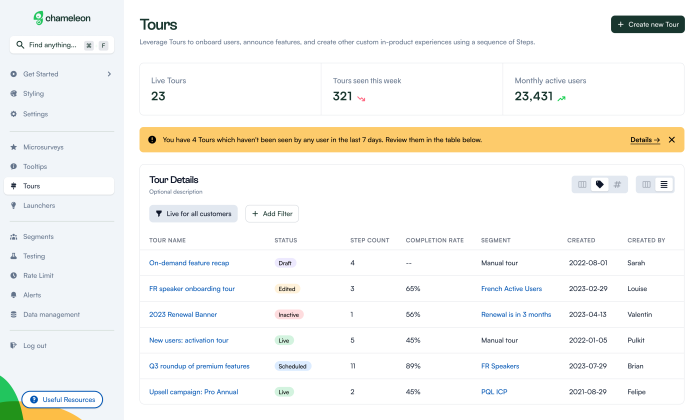Open Microsurveys in sidebar
700x420 pixels.
coord(43,147)
